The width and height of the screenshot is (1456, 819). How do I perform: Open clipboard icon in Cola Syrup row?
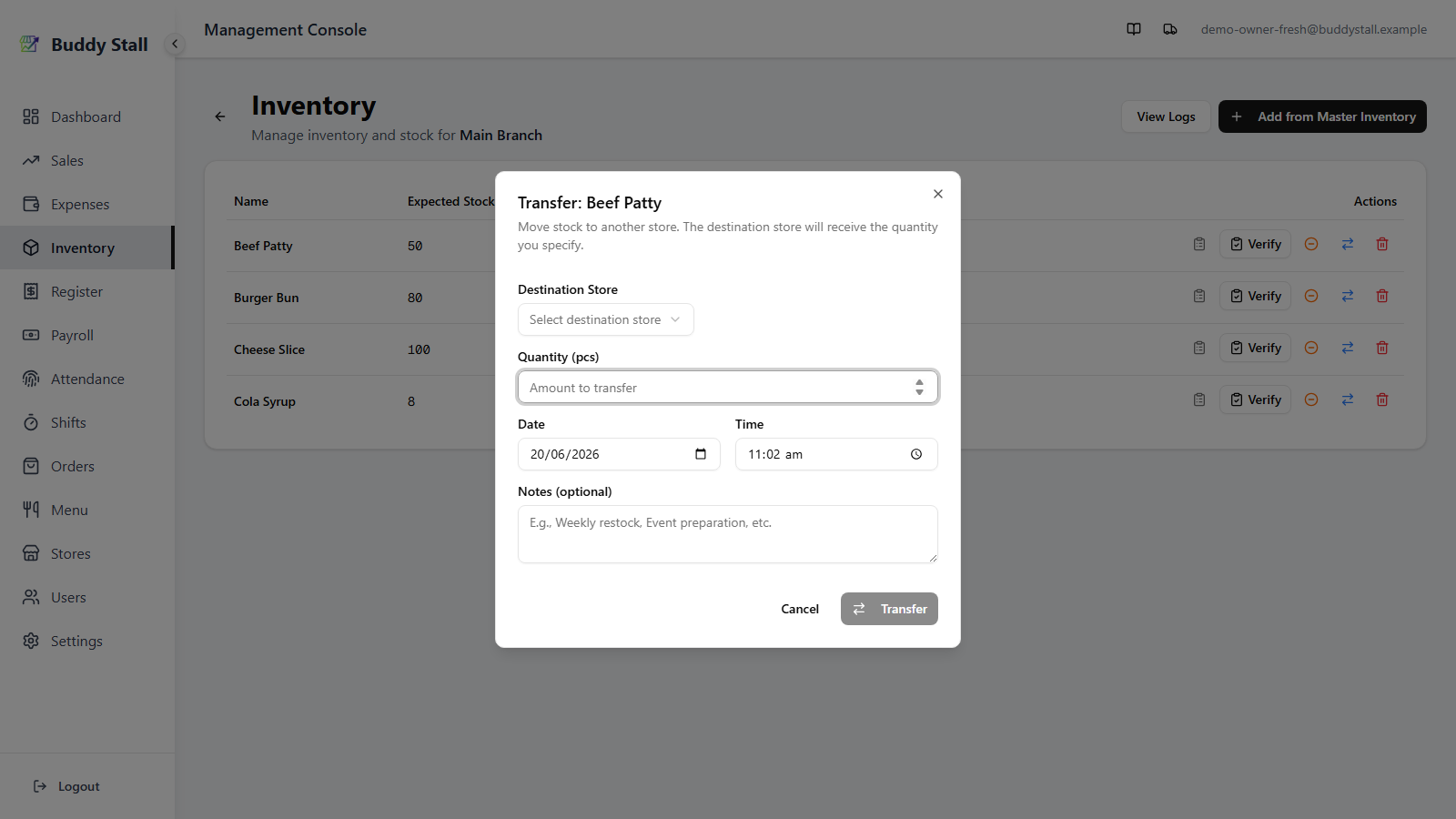(1199, 399)
